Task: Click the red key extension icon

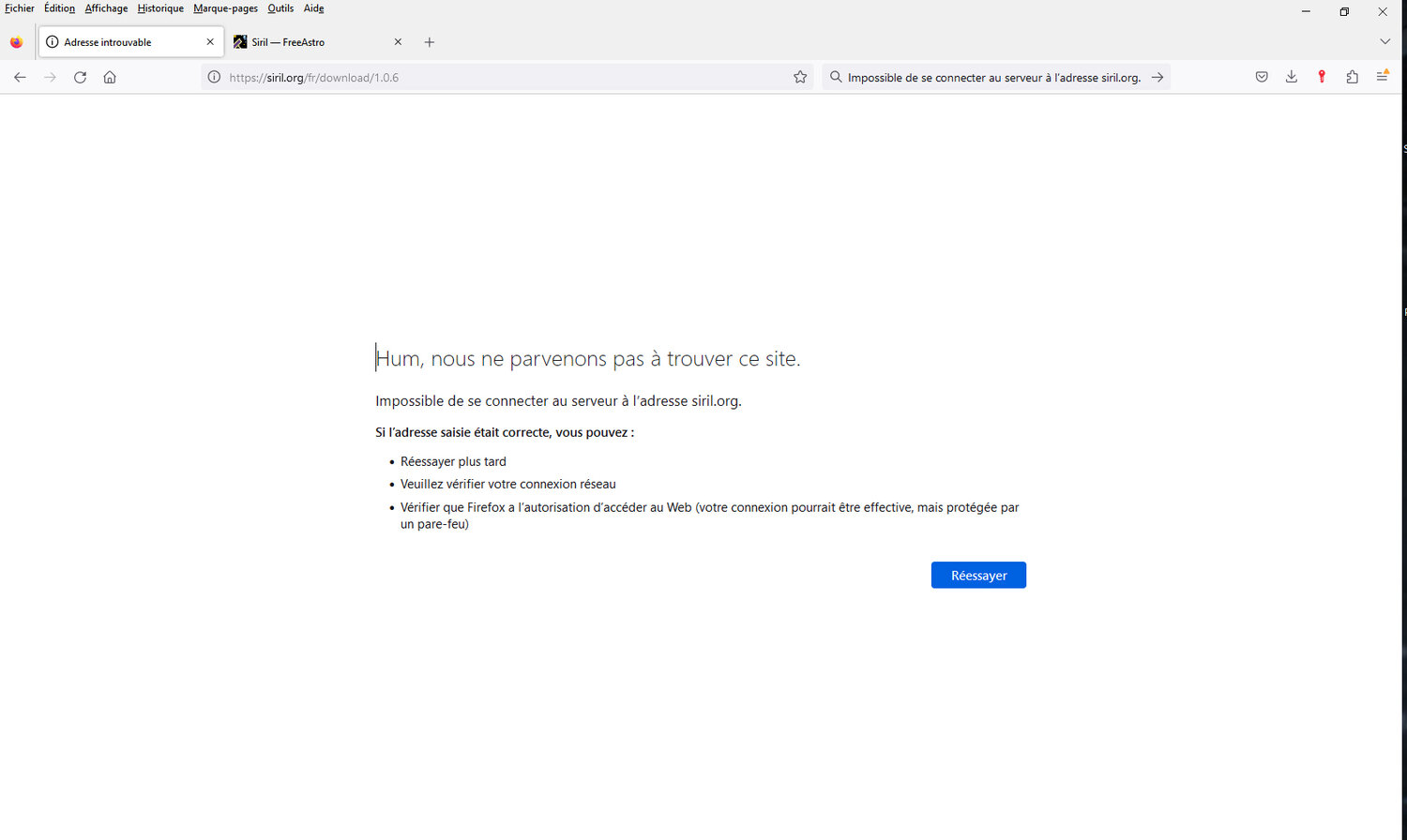Action: [x=1322, y=77]
